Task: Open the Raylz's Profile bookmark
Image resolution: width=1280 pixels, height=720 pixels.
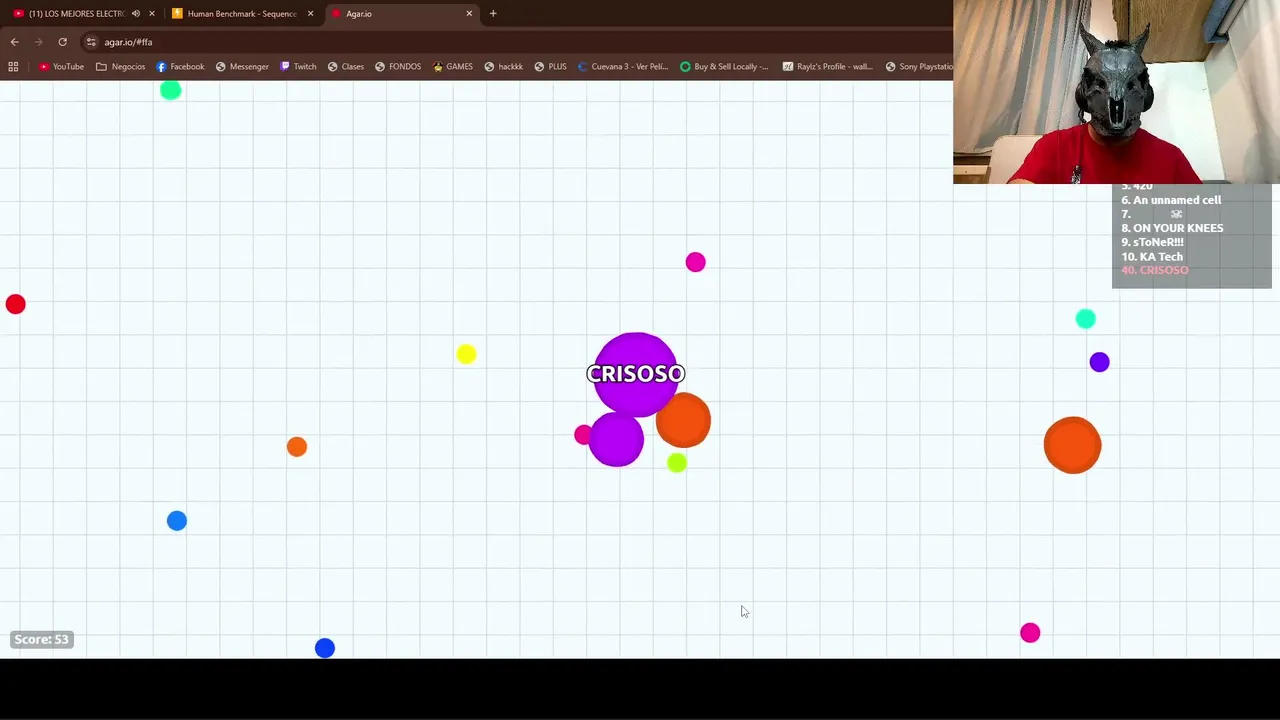Action: 826,67
